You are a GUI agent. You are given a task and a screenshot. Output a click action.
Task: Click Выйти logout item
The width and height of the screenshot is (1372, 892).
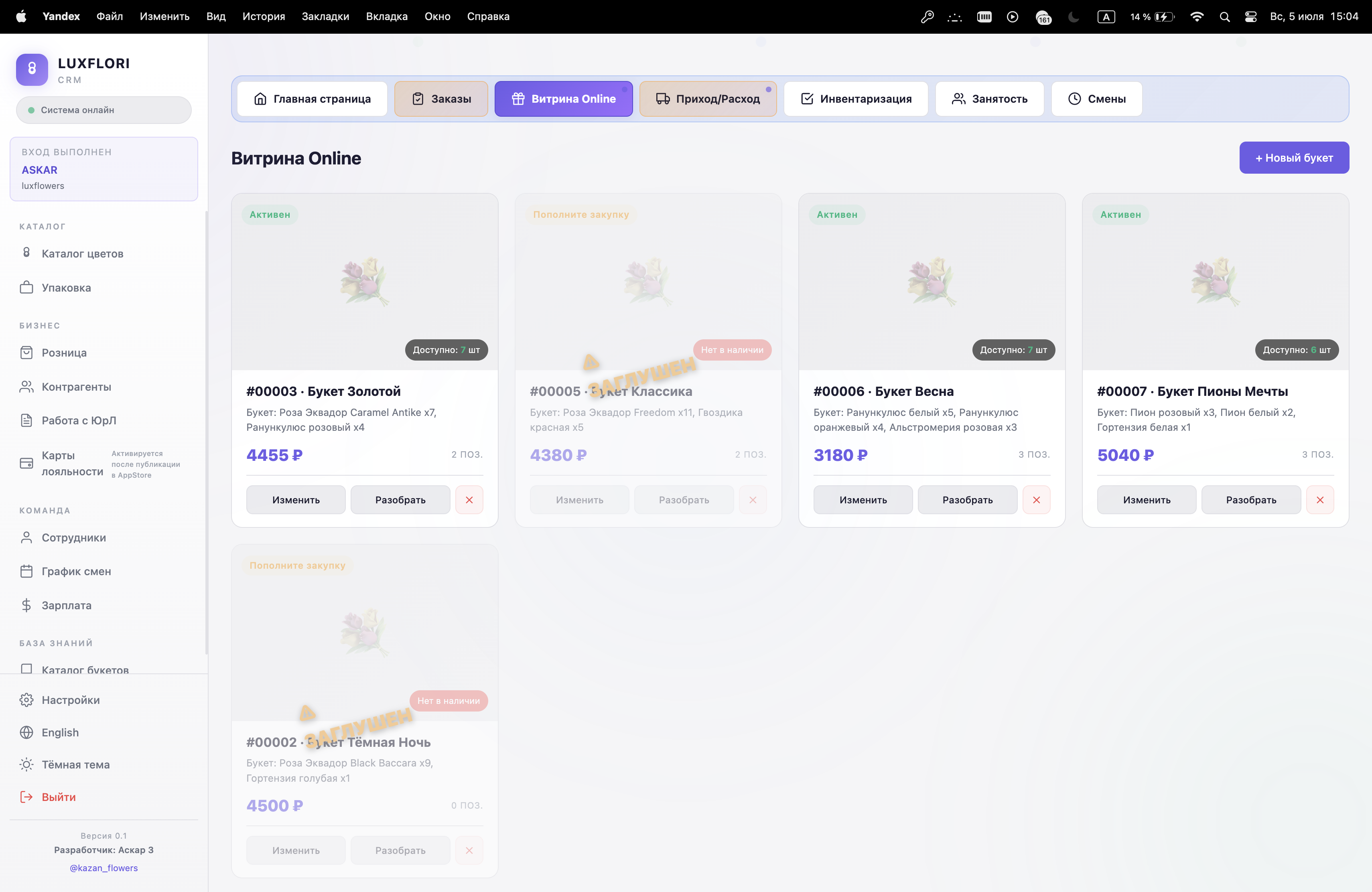pyautogui.click(x=104, y=797)
